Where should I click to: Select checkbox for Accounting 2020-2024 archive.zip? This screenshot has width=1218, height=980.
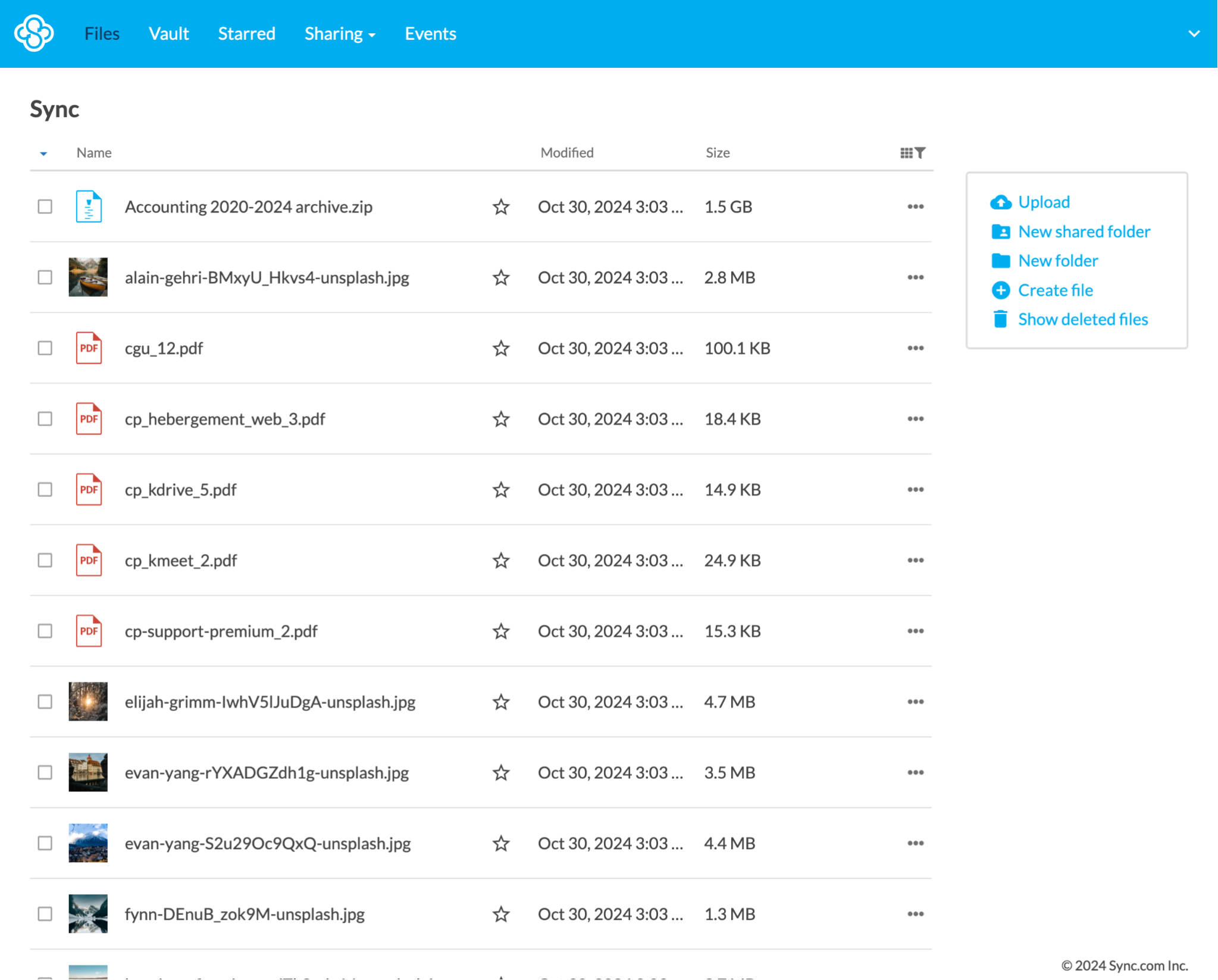[45, 206]
